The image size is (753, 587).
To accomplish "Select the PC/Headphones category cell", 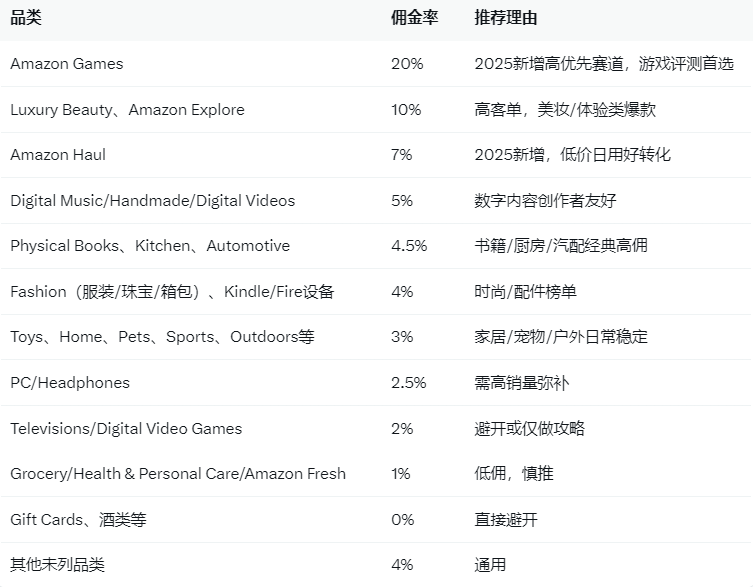I will pos(70,383).
